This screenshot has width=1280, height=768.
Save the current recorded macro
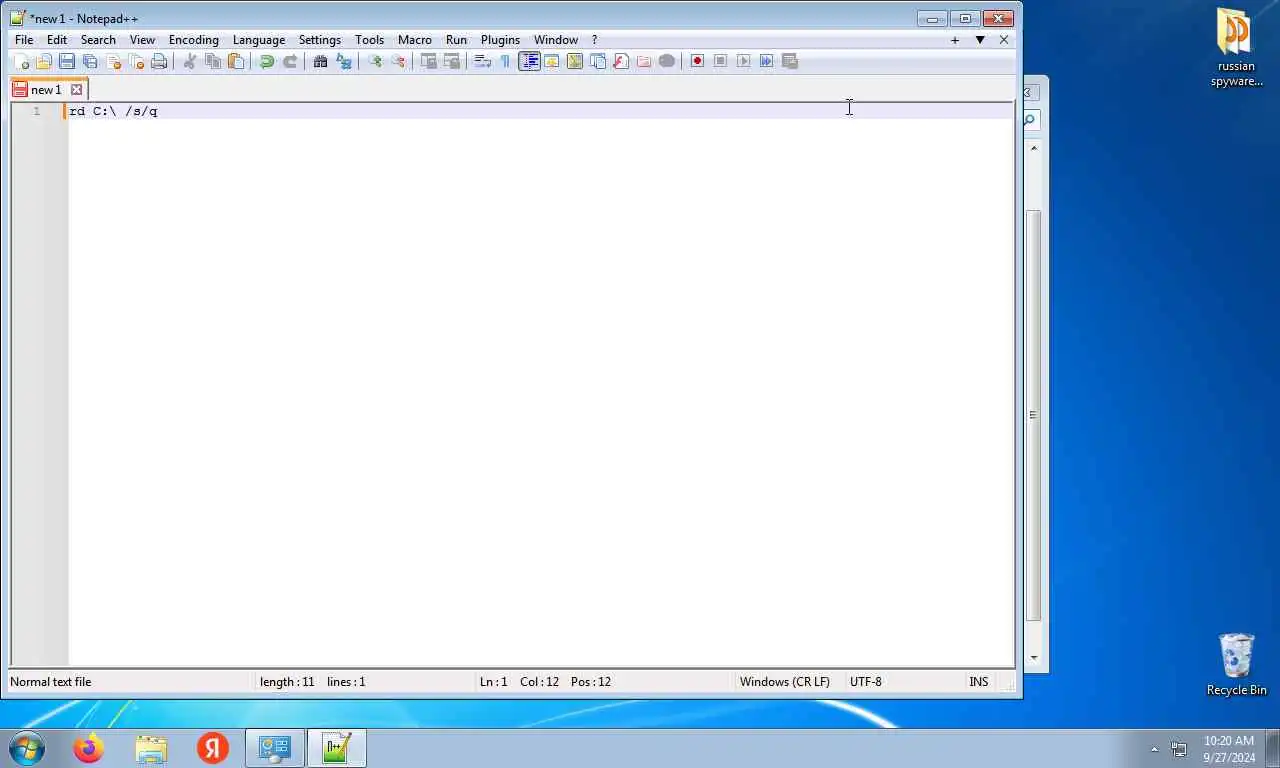tap(790, 61)
